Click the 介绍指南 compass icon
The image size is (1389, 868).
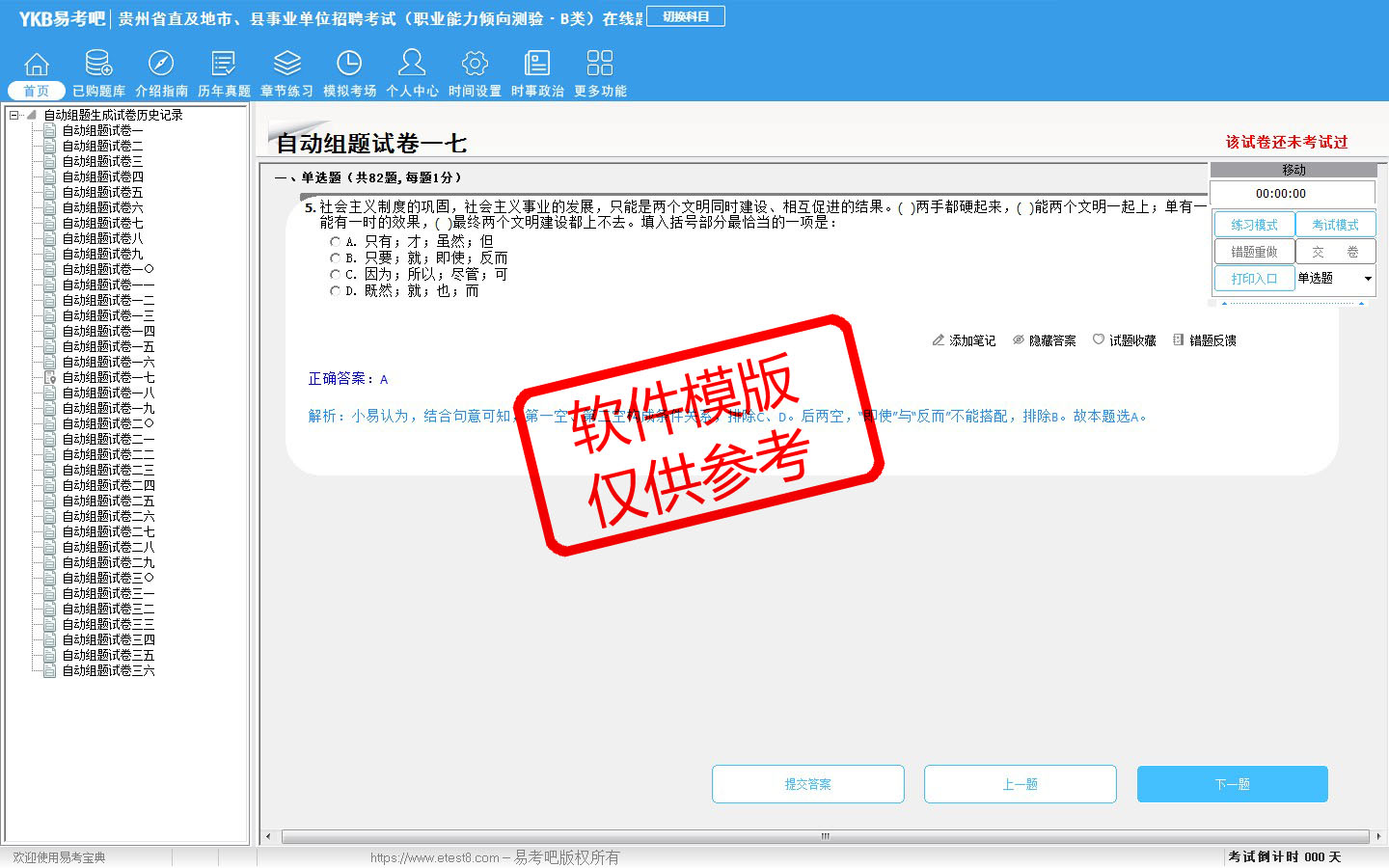161,64
